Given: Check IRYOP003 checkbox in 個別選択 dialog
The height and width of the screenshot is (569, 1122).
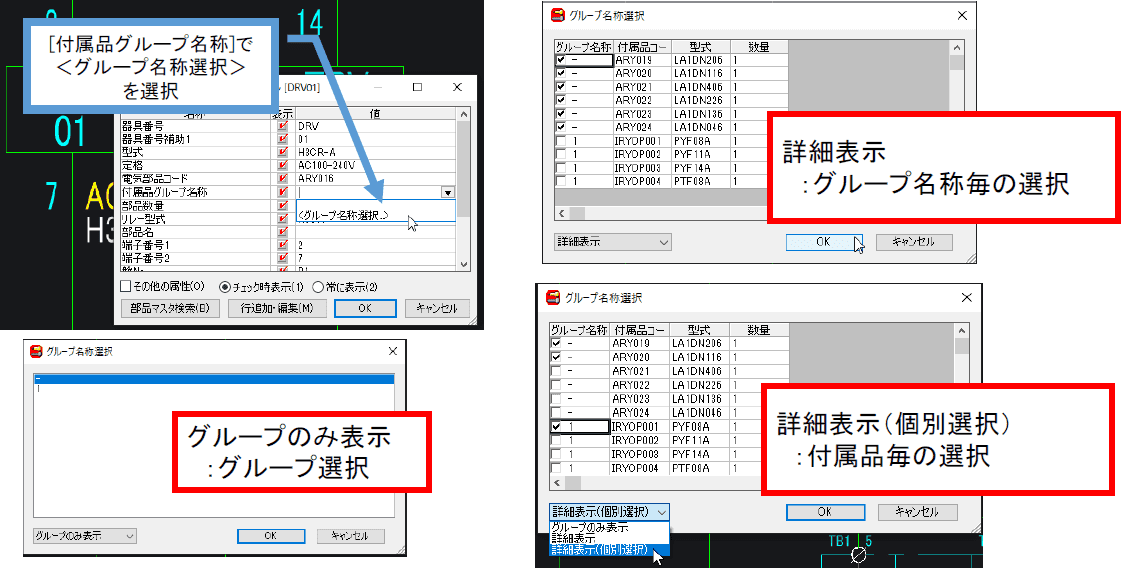Looking at the screenshot, I should coord(556,454).
